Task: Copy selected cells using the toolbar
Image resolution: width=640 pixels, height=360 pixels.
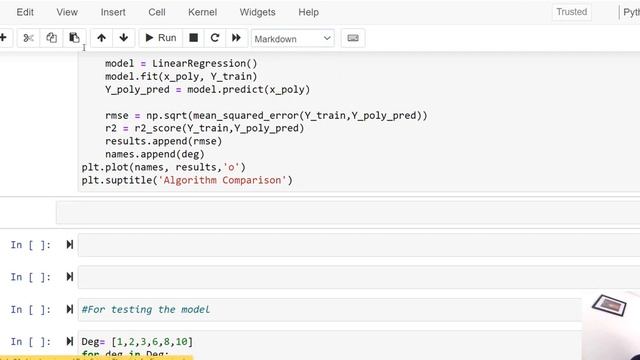Action: point(51,38)
